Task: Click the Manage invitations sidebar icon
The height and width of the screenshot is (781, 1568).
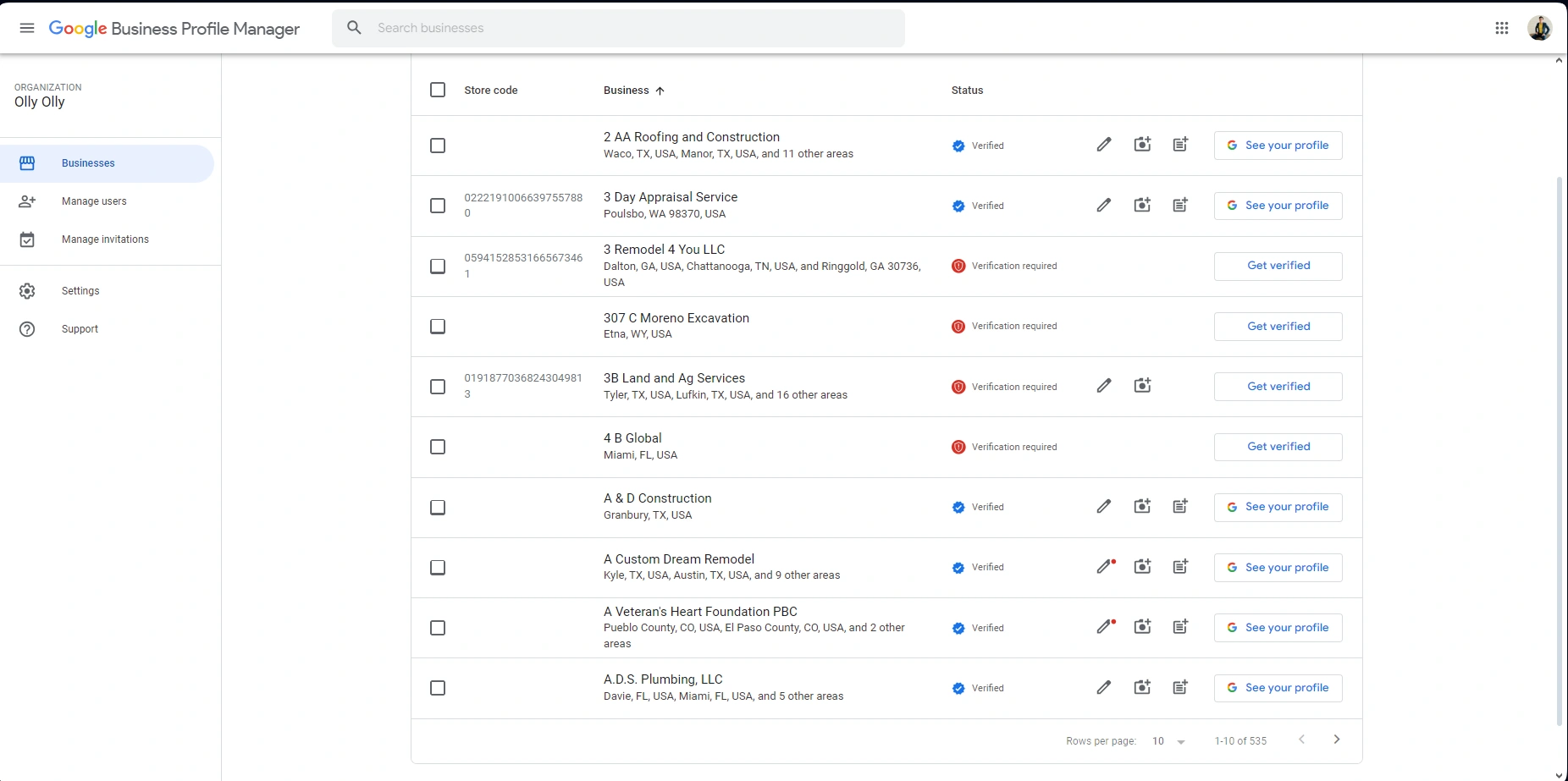Action: tap(27, 239)
